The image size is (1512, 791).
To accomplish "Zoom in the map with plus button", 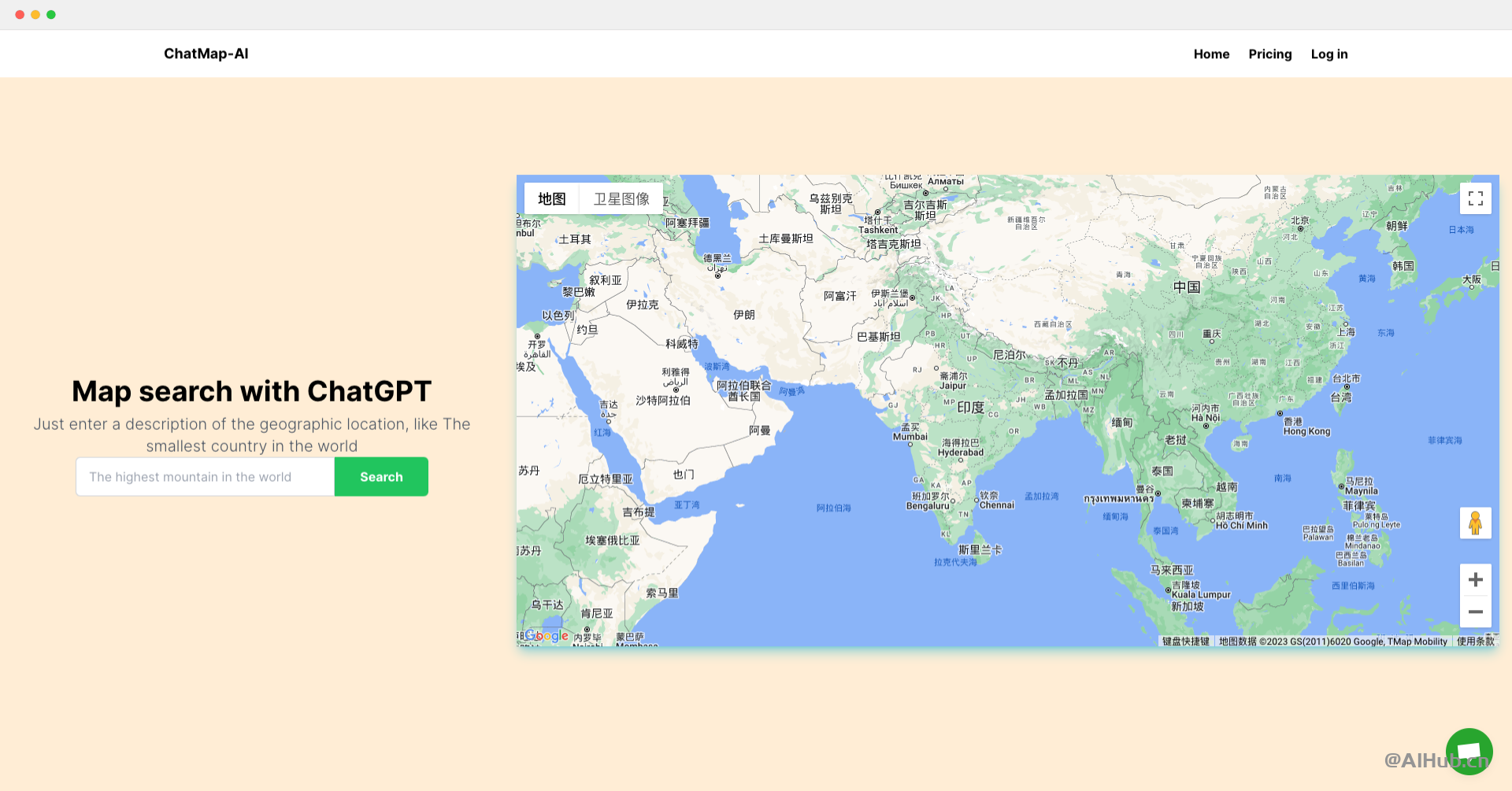I will (x=1475, y=580).
